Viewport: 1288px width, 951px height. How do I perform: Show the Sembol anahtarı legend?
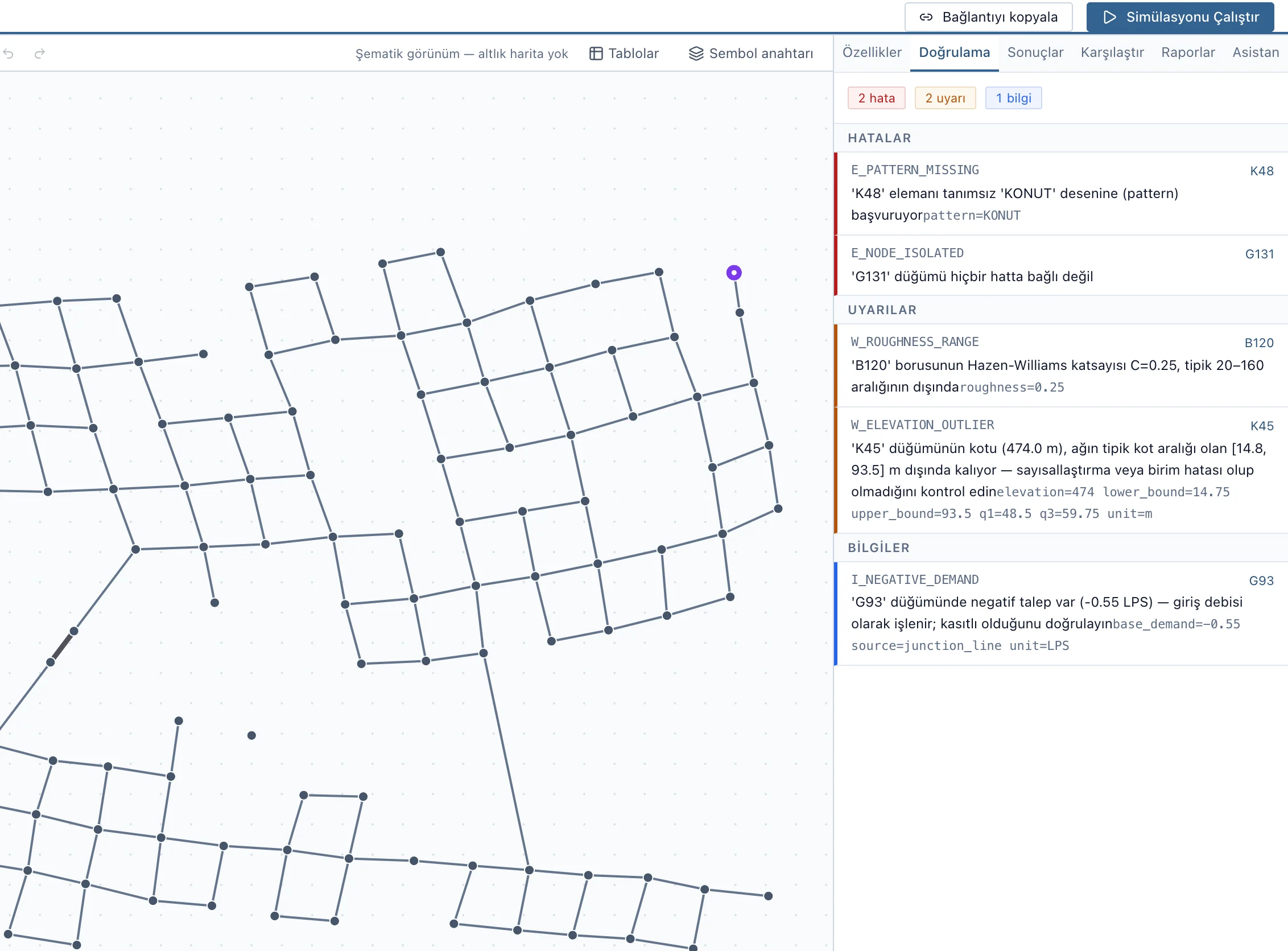(751, 53)
